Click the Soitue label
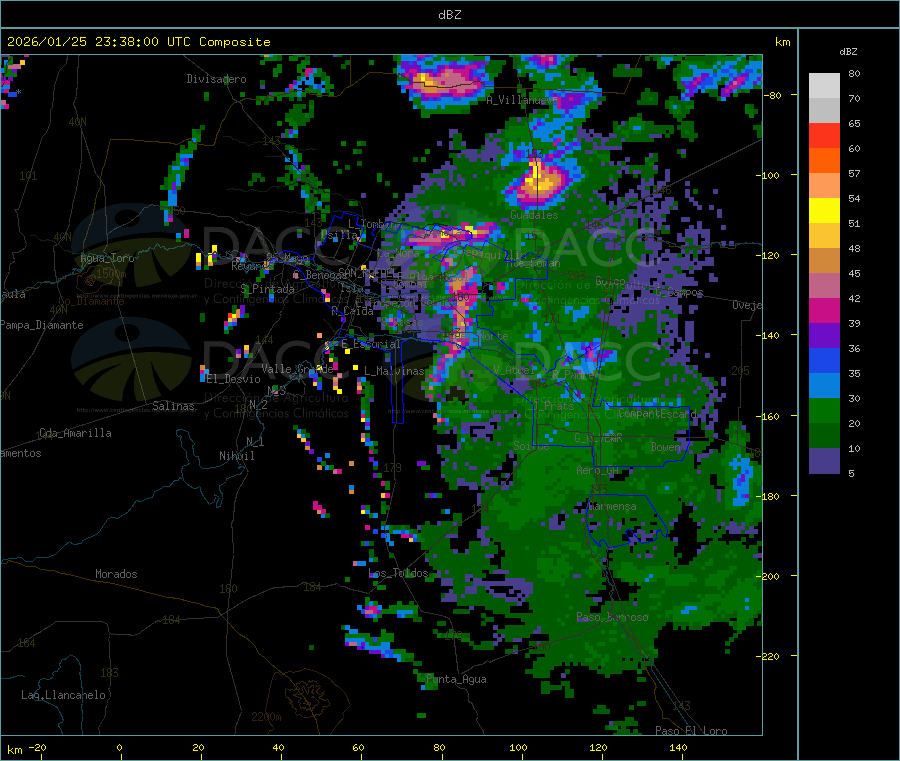Viewport: 900px width, 761px height. tap(531, 445)
